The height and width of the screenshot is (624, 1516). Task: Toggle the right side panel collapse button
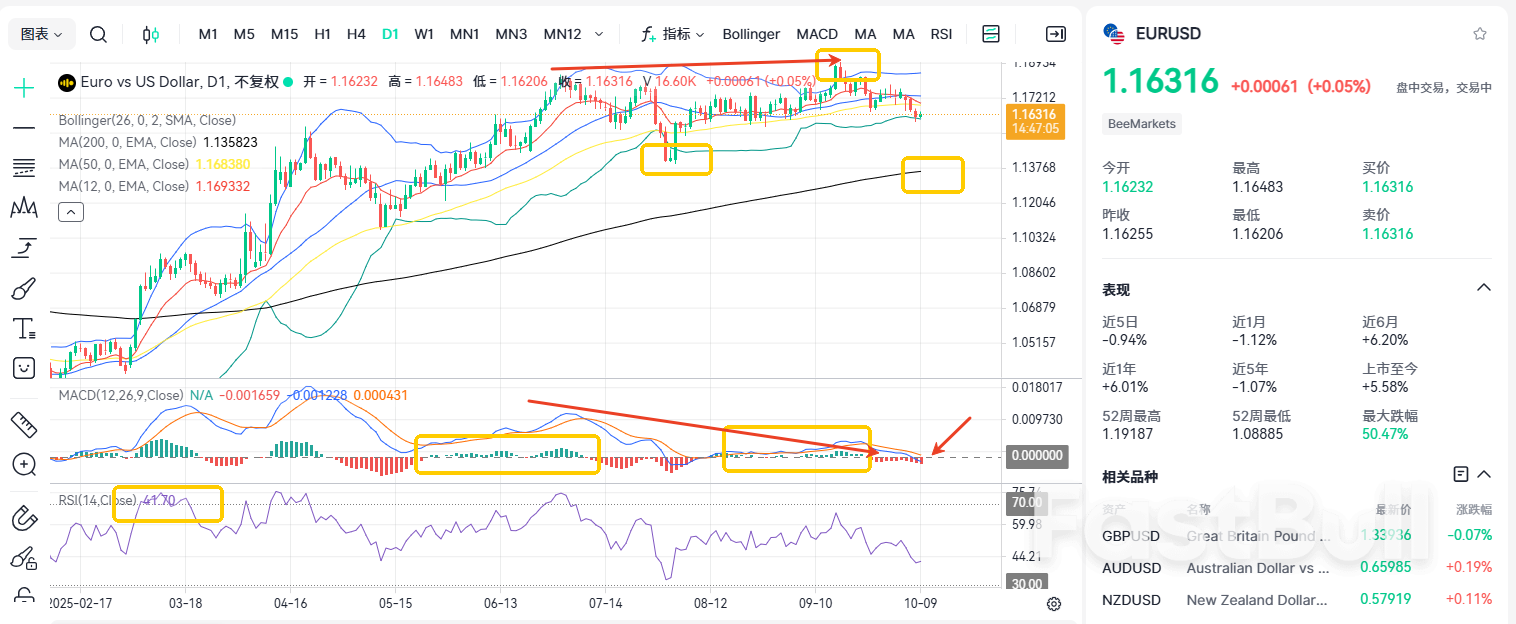tap(1055, 34)
